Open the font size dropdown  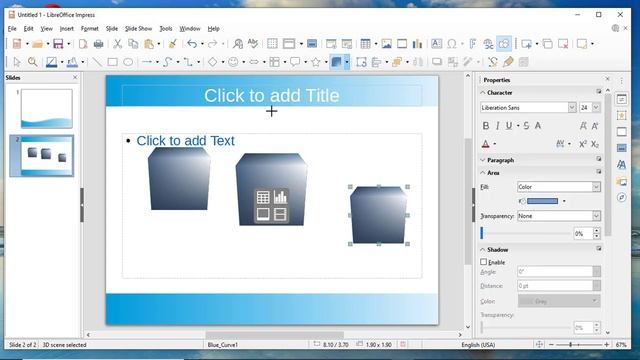[596, 107]
